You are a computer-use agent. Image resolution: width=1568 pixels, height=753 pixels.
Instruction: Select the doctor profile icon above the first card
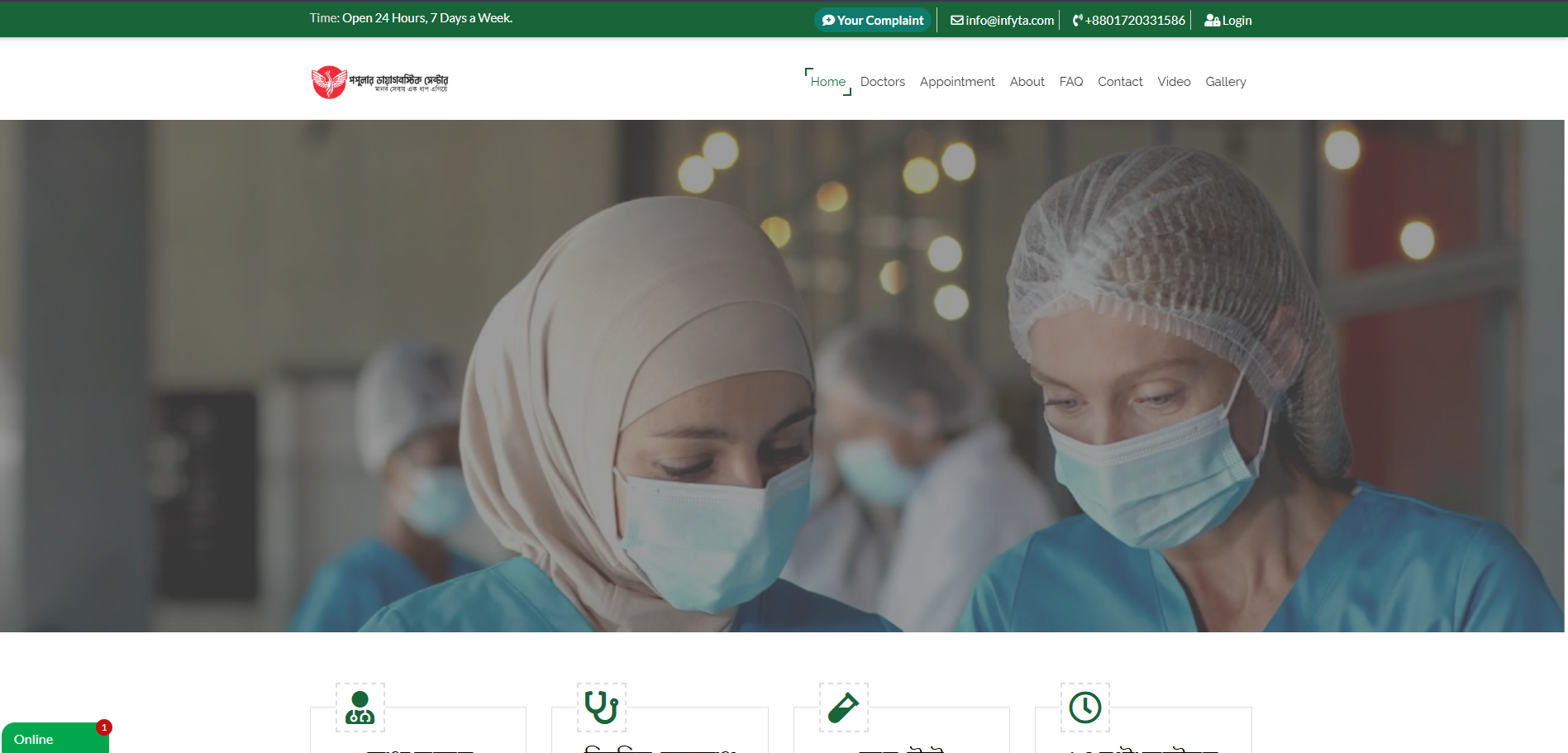359,708
